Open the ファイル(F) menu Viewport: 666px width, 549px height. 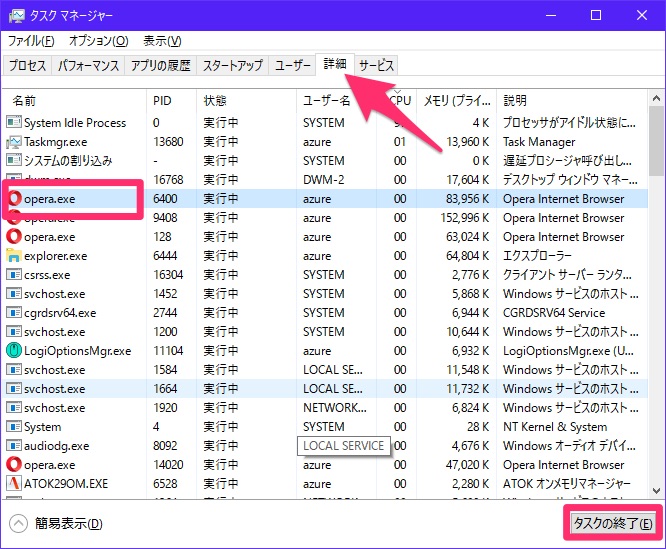31,41
